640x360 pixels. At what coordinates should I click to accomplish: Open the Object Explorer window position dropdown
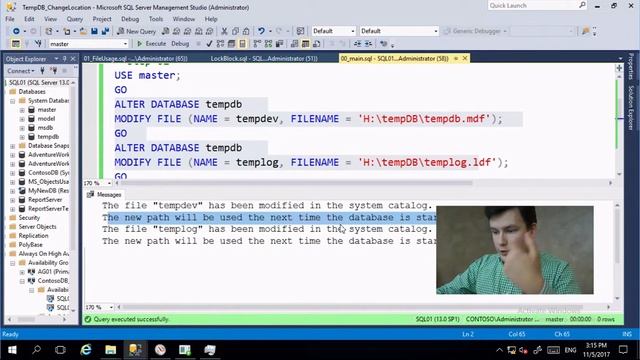56,59
